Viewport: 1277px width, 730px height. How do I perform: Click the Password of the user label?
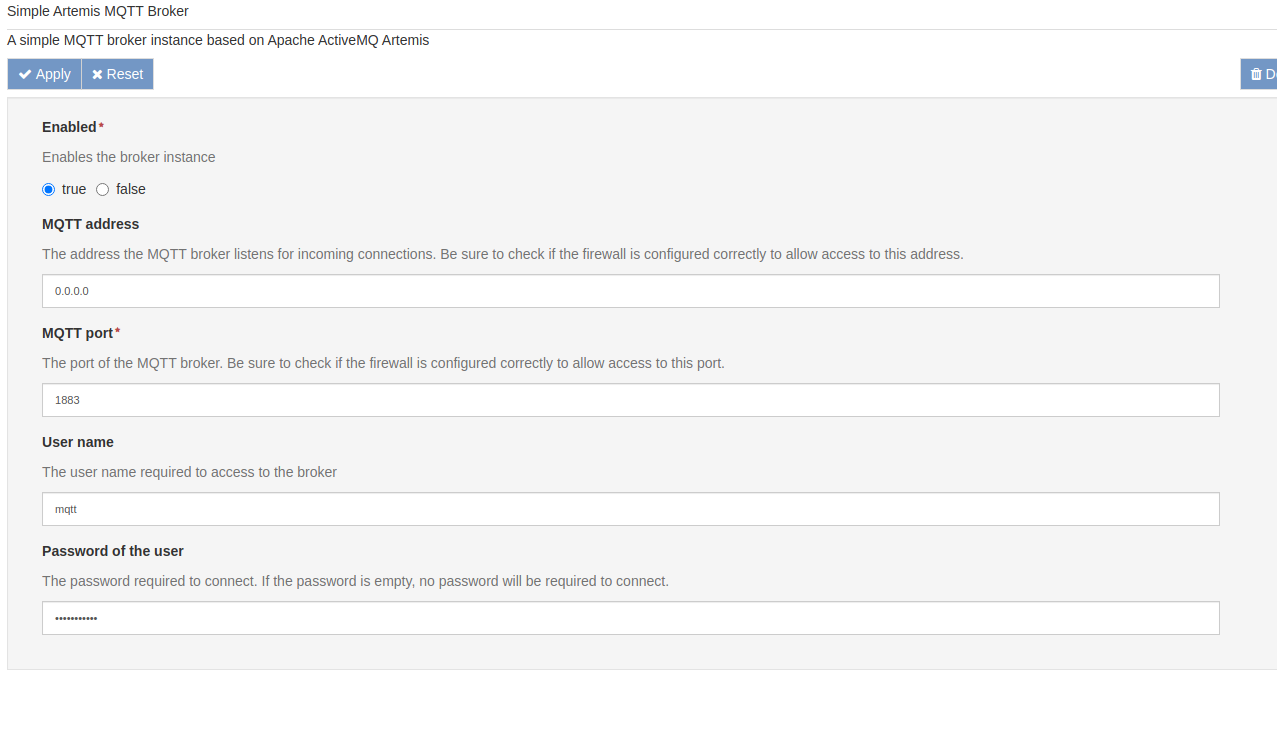coord(112,551)
